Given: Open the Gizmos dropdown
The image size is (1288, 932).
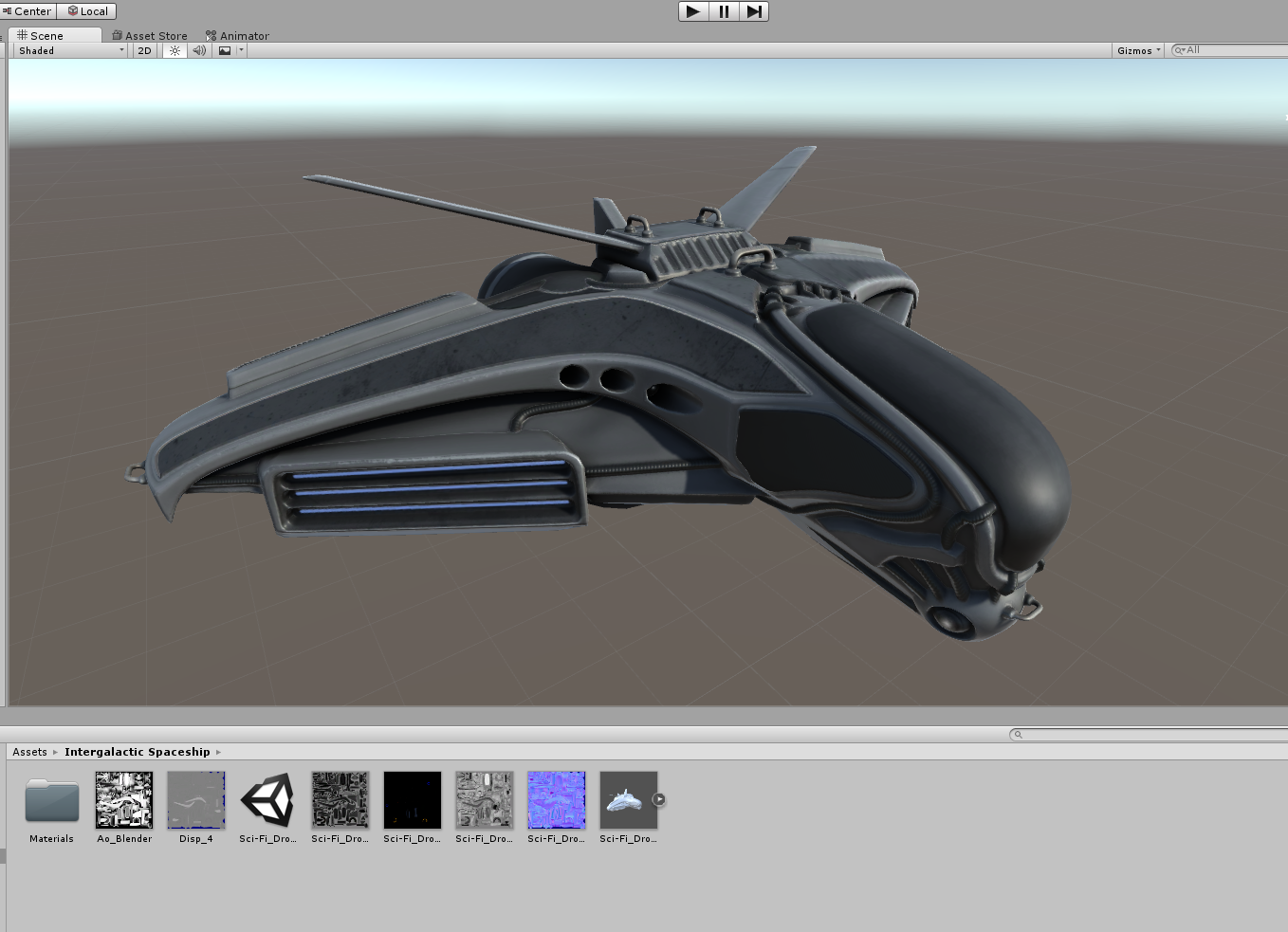Looking at the screenshot, I should click(1137, 50).
